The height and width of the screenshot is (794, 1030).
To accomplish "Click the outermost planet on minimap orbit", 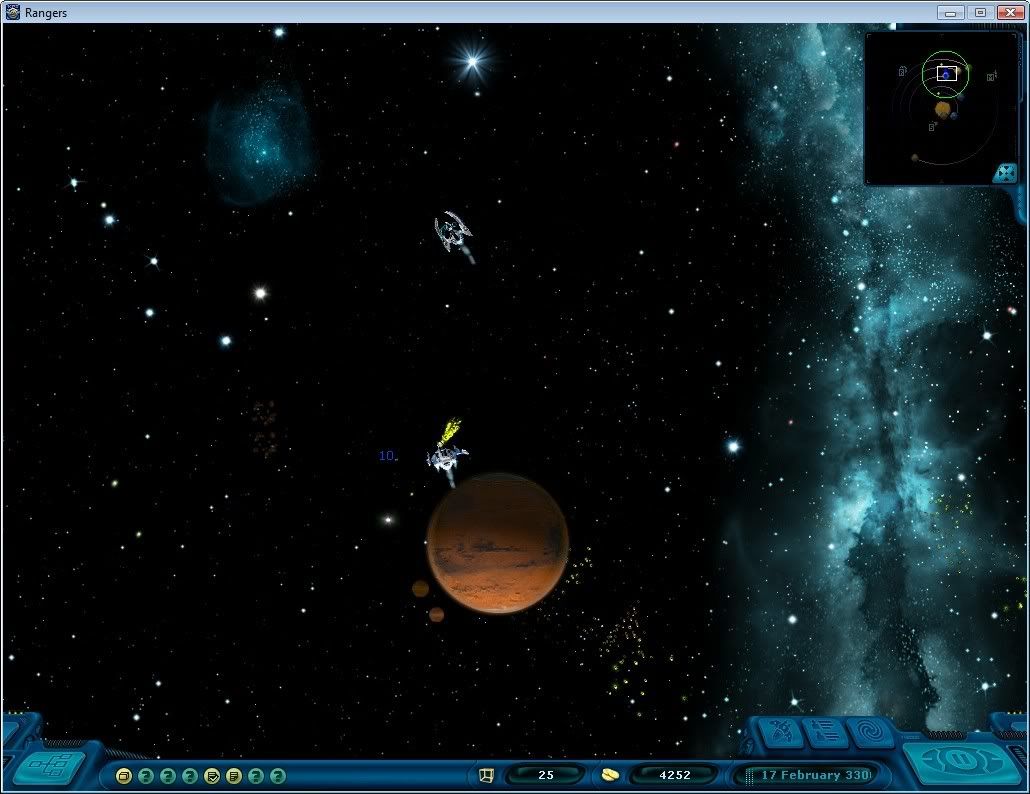I will (x=914, y=158).
